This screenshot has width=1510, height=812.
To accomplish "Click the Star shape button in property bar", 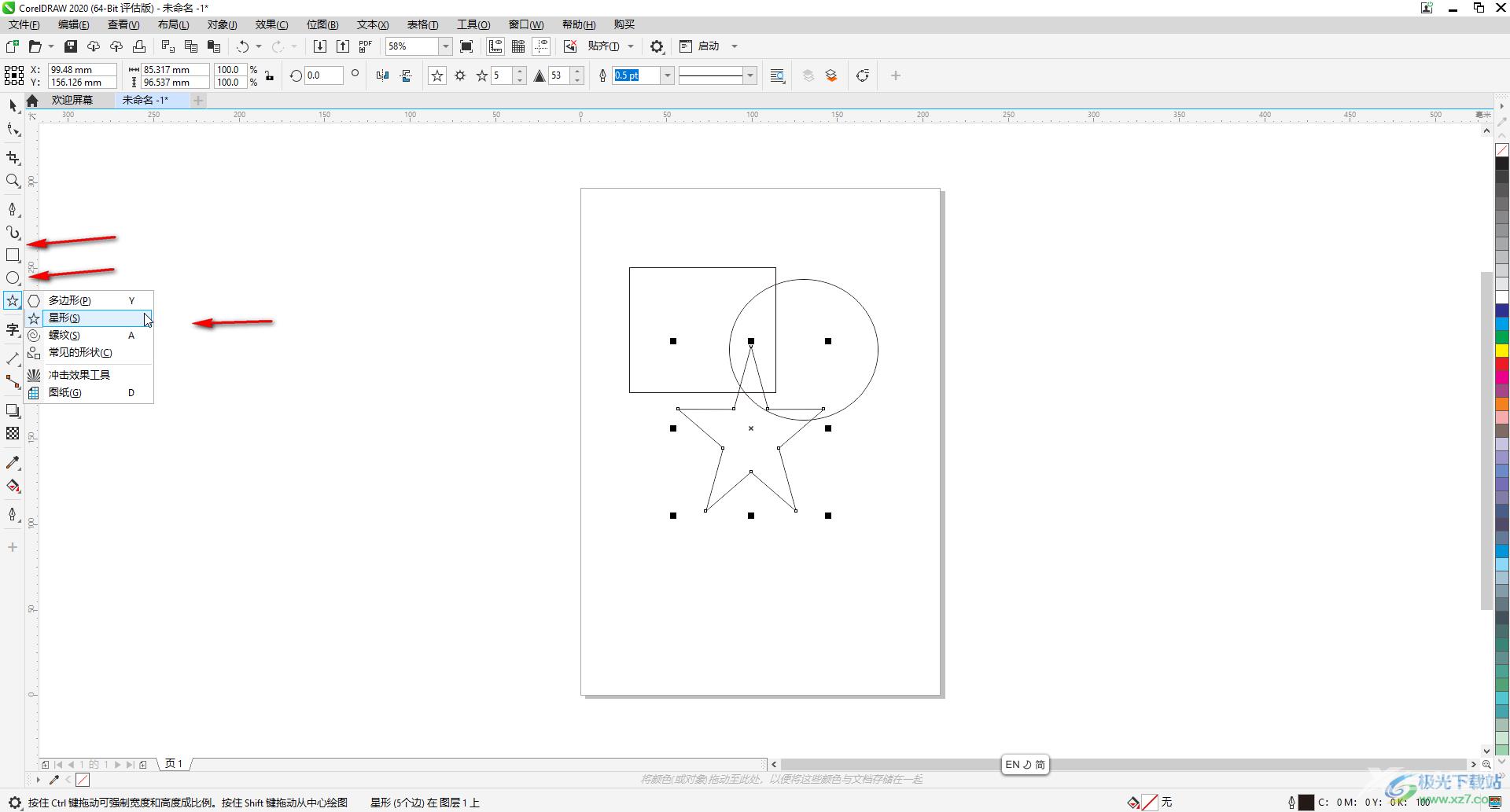I will point(437,75).
